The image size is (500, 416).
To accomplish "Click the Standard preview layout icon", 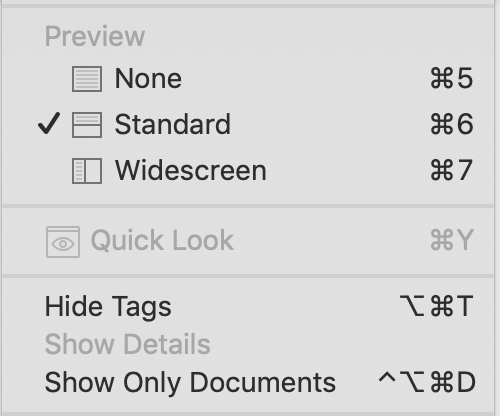I will click(87, 125).
